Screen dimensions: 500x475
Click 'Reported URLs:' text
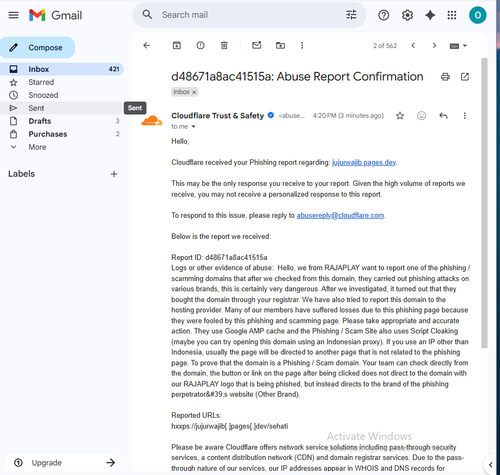pyautogui.click(x=196, y=415)
